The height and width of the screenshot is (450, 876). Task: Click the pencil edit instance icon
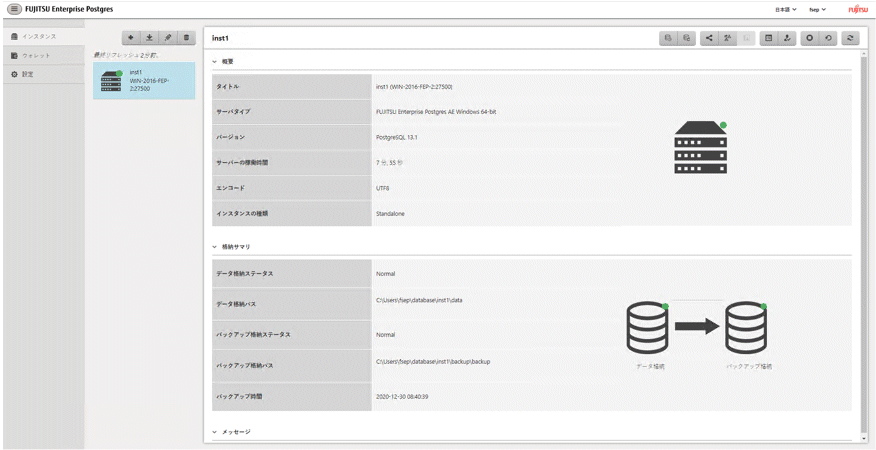(168, 38)
